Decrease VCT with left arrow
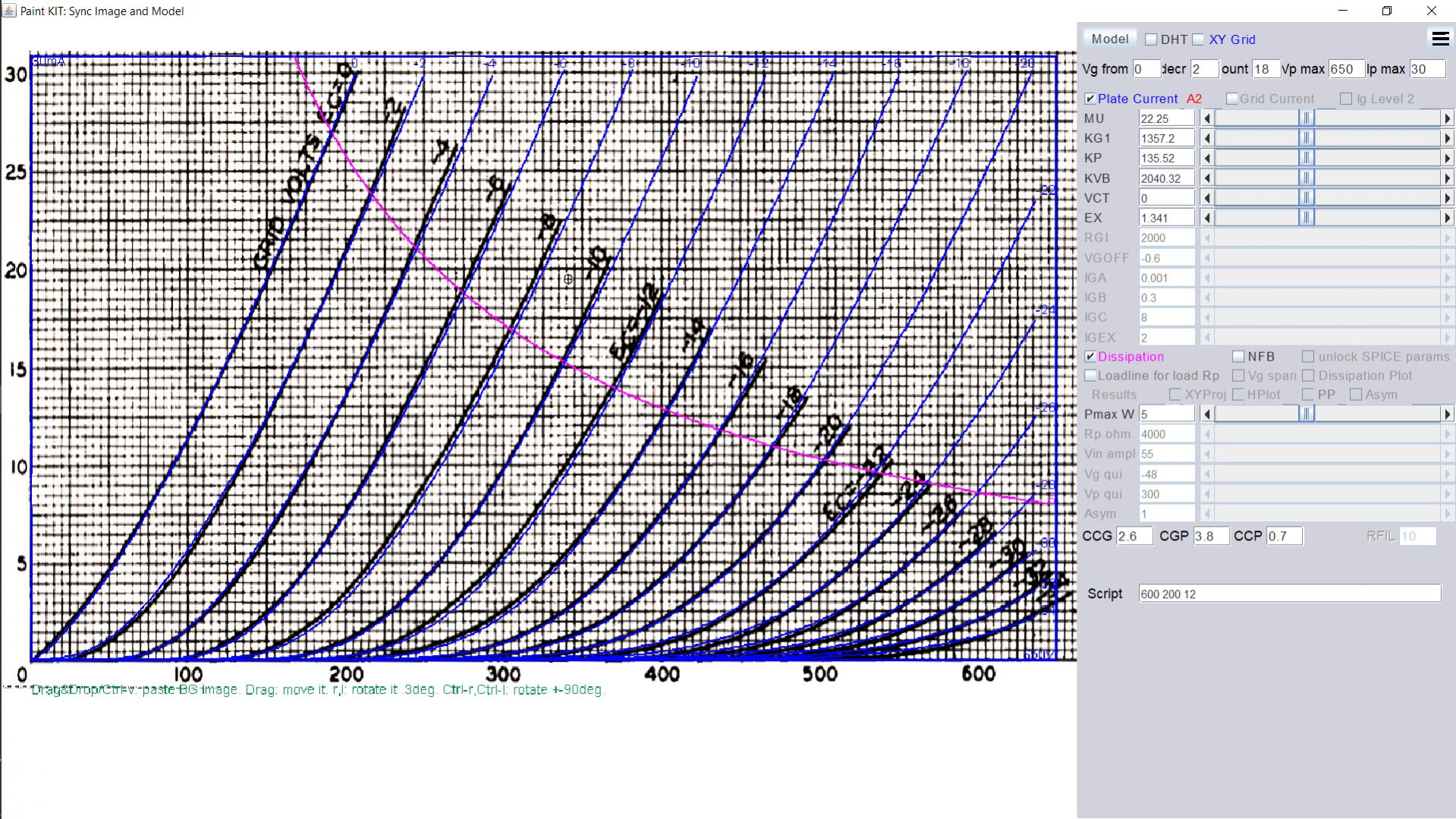The height and width of the screenshot is (819, 1456). 1208,198
